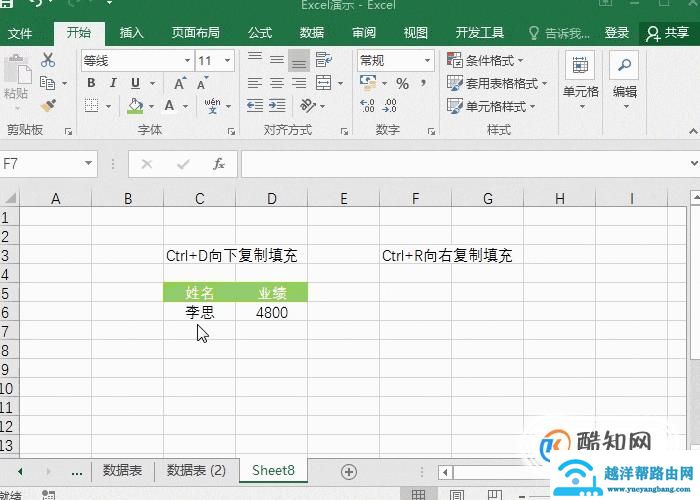Select bottom vertical align icon

(x=299, y=60)
